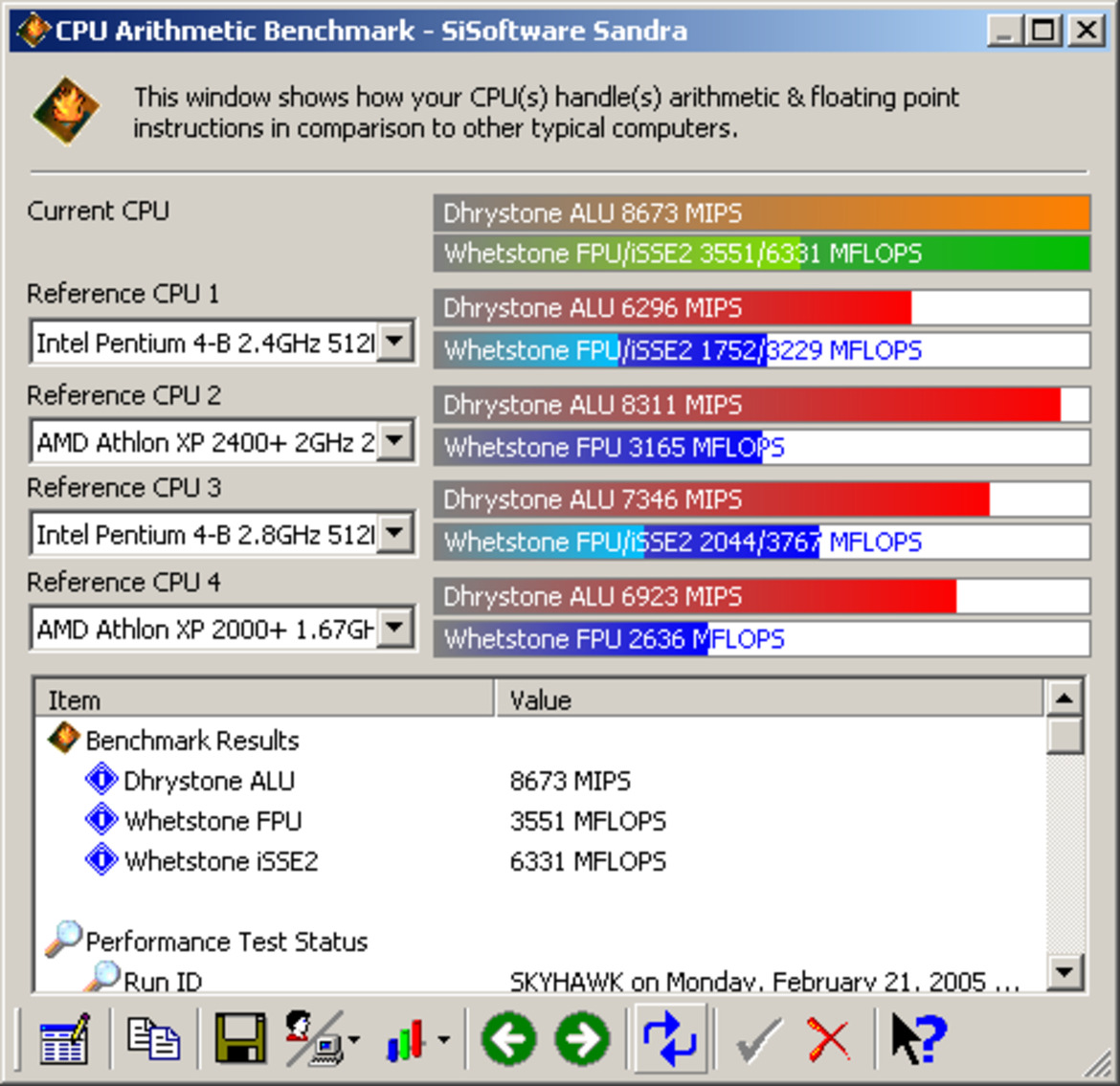This screenshot has height=1086, width=1120.
Task: Open the report options table icon
Action: point(64,1039)
